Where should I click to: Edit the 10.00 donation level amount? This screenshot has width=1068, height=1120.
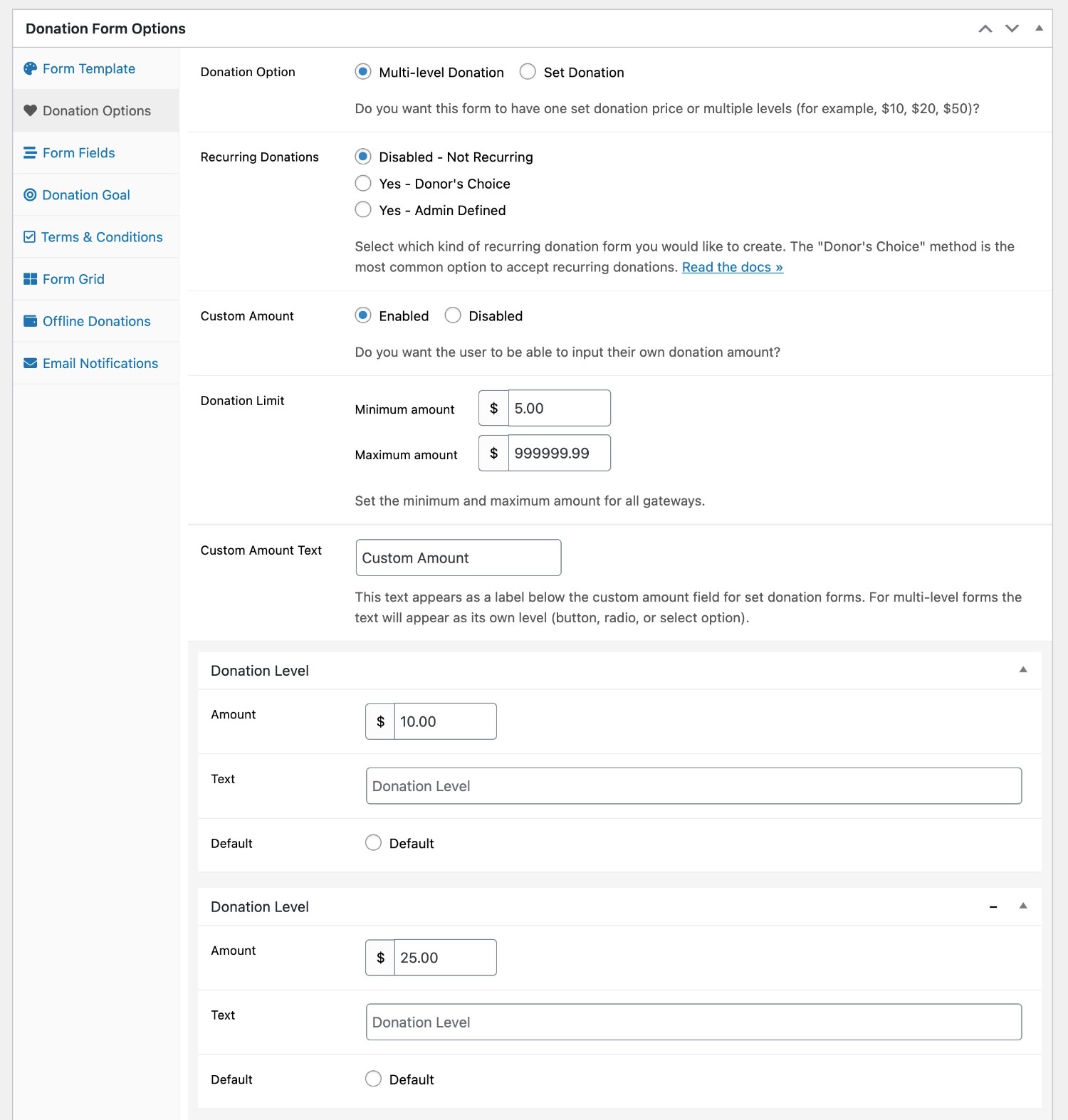(x=445, y=721)
